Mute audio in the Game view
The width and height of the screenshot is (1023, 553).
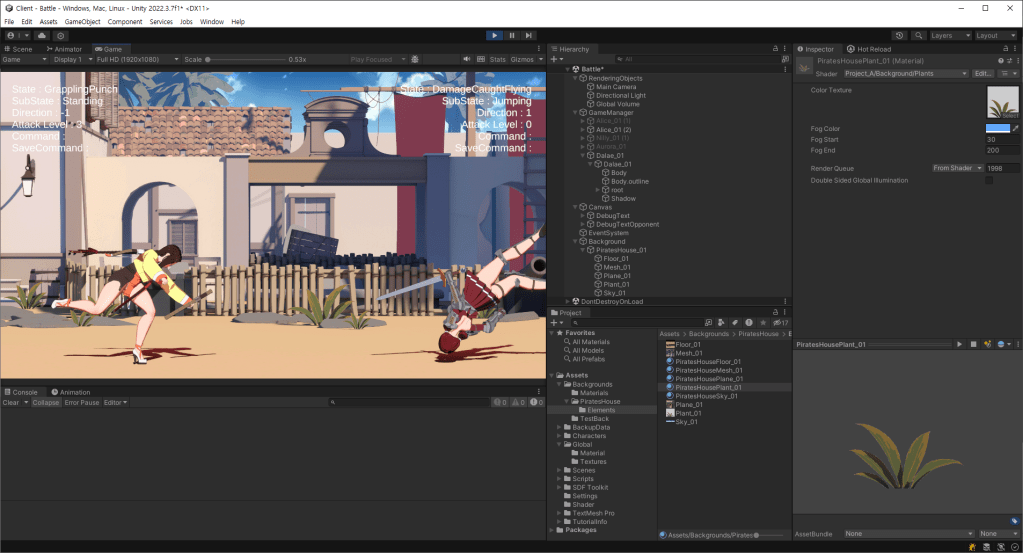click(467, 59)
